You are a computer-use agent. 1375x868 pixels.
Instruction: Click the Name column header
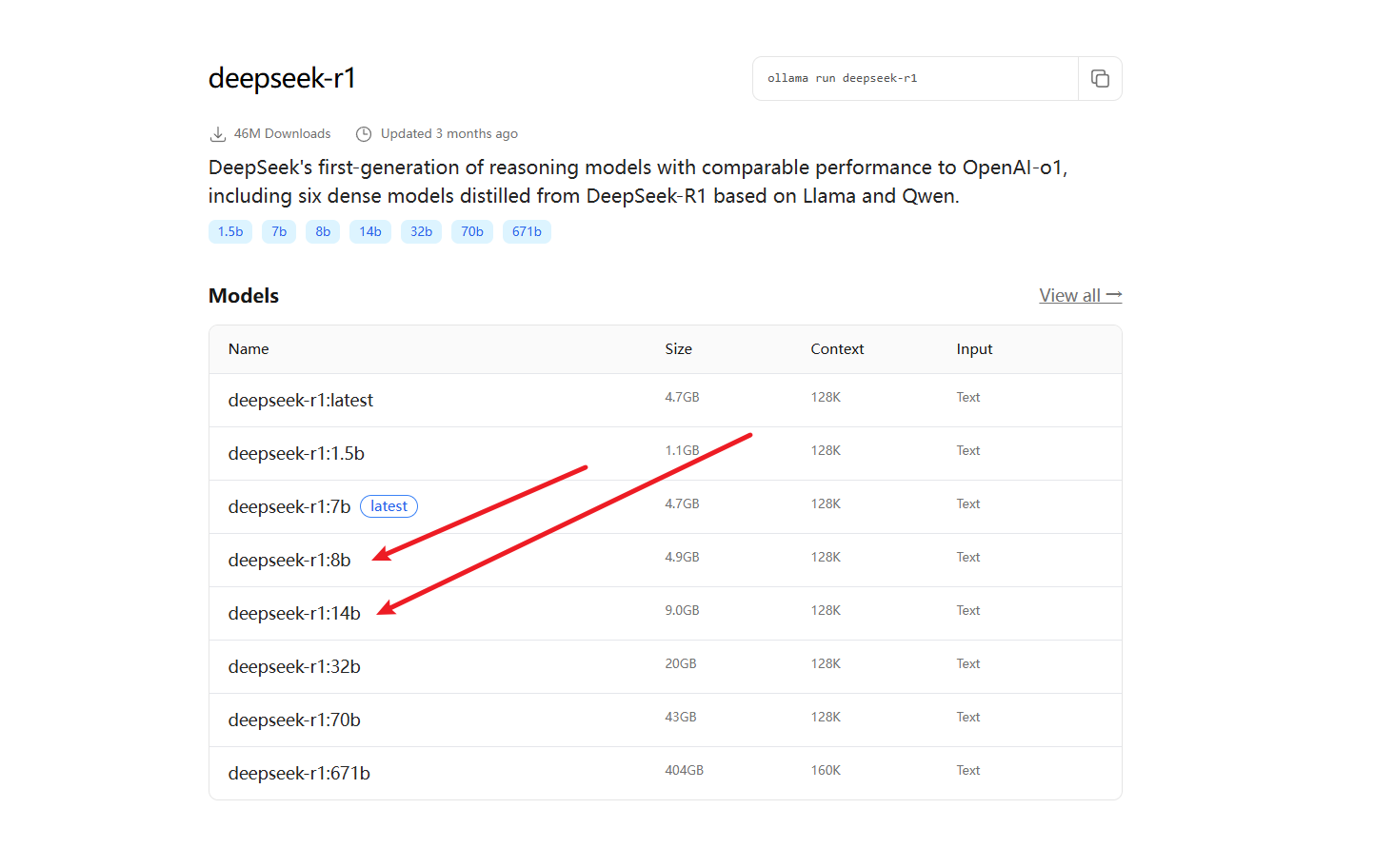[249, 349]
